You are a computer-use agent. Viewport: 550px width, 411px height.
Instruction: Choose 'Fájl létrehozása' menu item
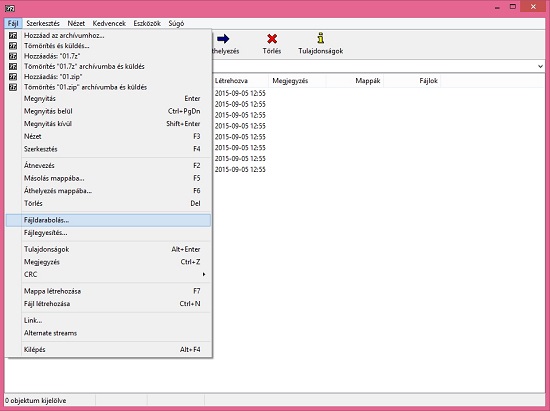click(x=108, y=304)
